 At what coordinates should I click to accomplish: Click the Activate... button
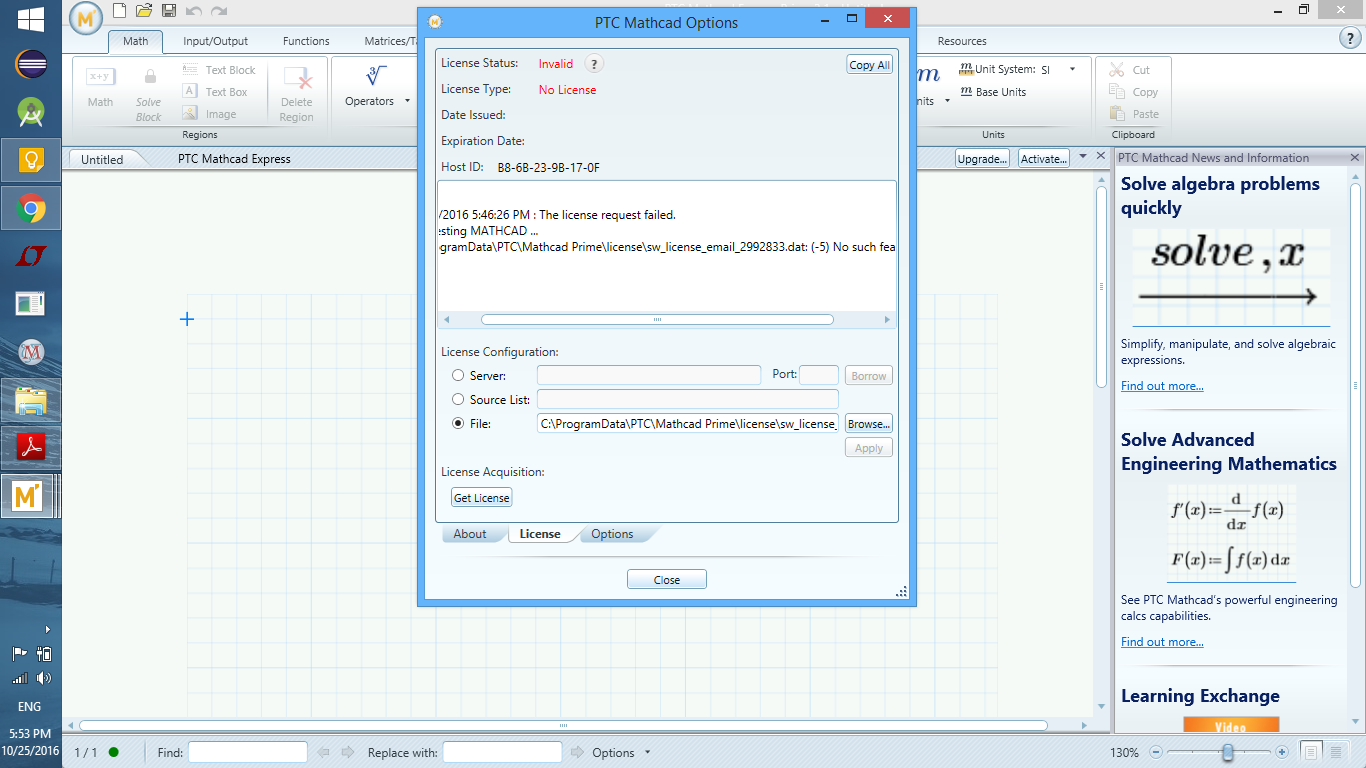[1044, 159]
